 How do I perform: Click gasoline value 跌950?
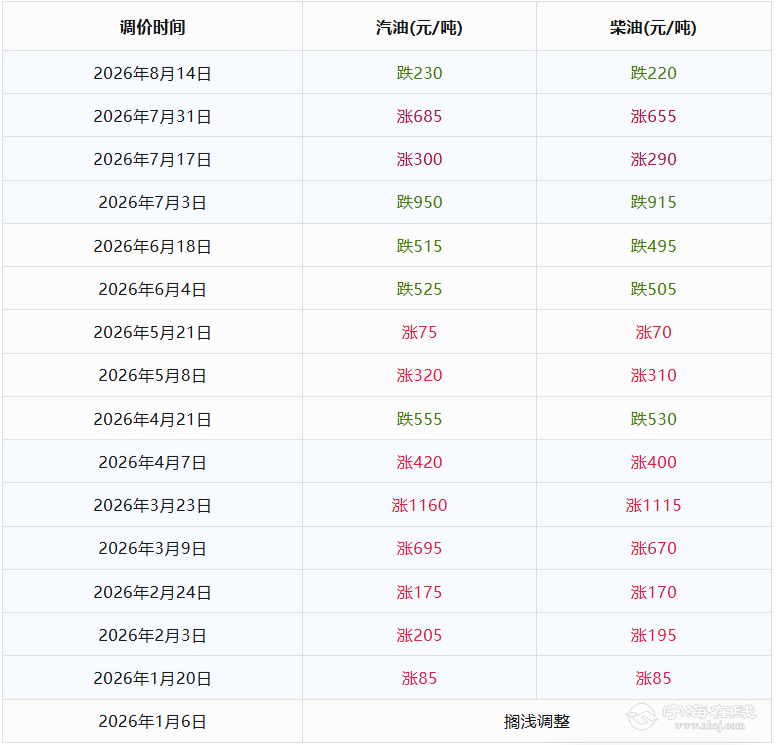[x=419, y=202]
